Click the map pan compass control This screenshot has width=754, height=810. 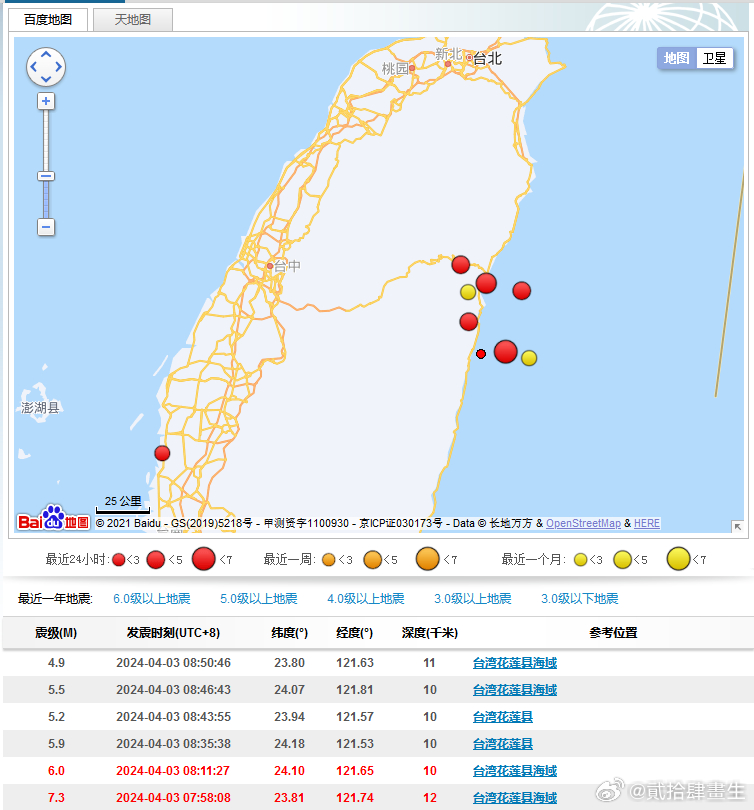[46, 68]
